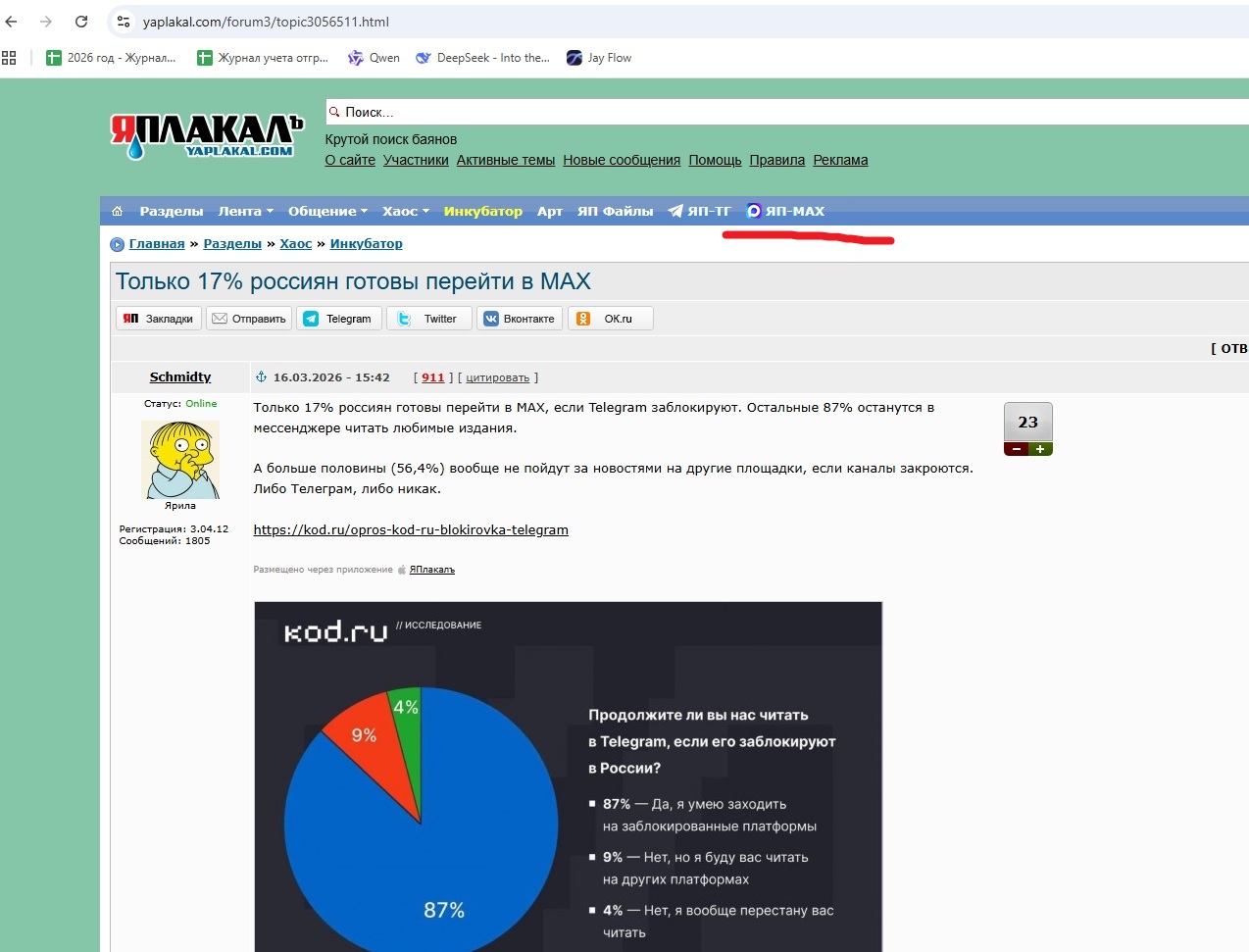Screen dimensions: 1249x952
Task: Click the browser forward arrow
Action: pyautogui.click(x=46, y=22)
